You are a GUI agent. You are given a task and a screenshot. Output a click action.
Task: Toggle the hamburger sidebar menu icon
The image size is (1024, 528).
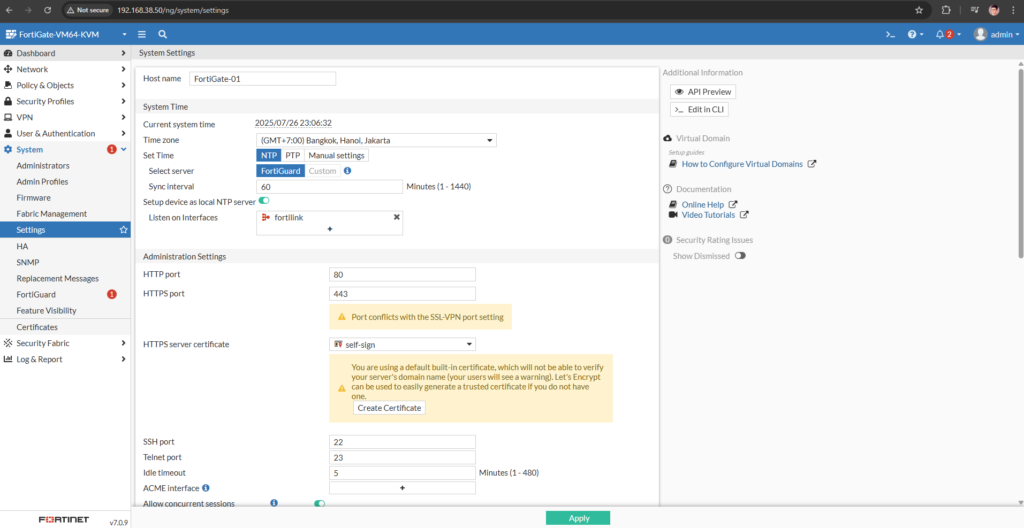coord(142,34)
